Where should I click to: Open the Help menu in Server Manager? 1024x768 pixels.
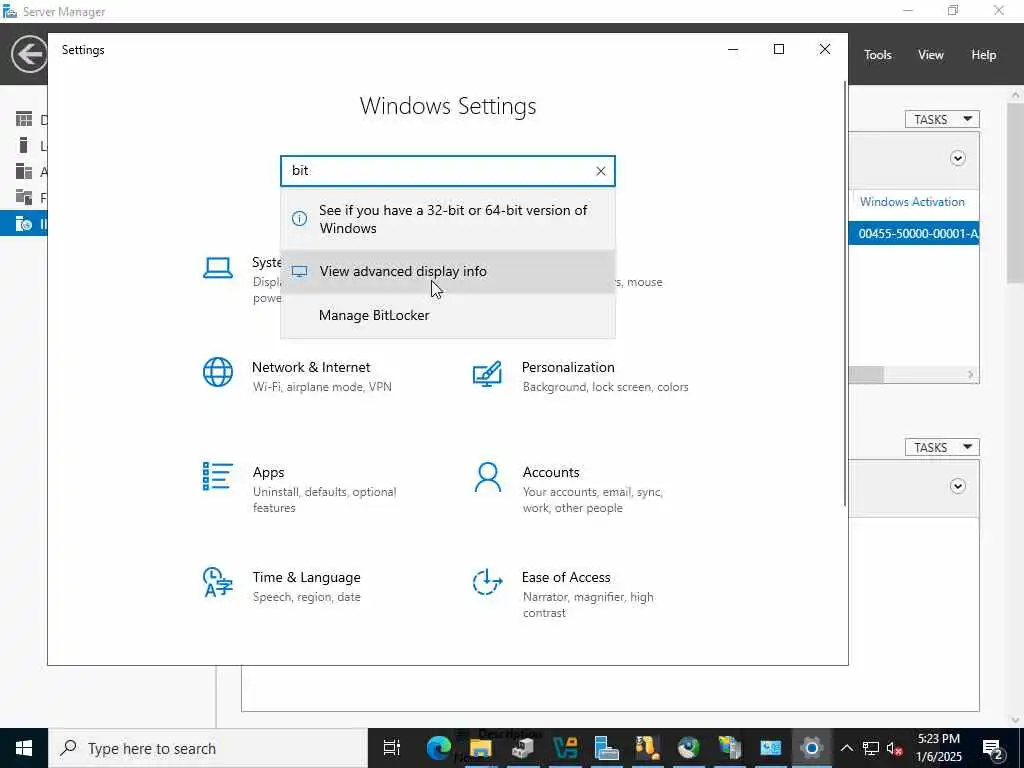[983, 55]
